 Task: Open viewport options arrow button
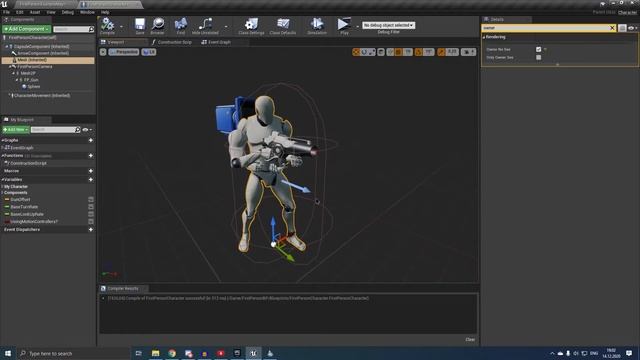[103, 52]
